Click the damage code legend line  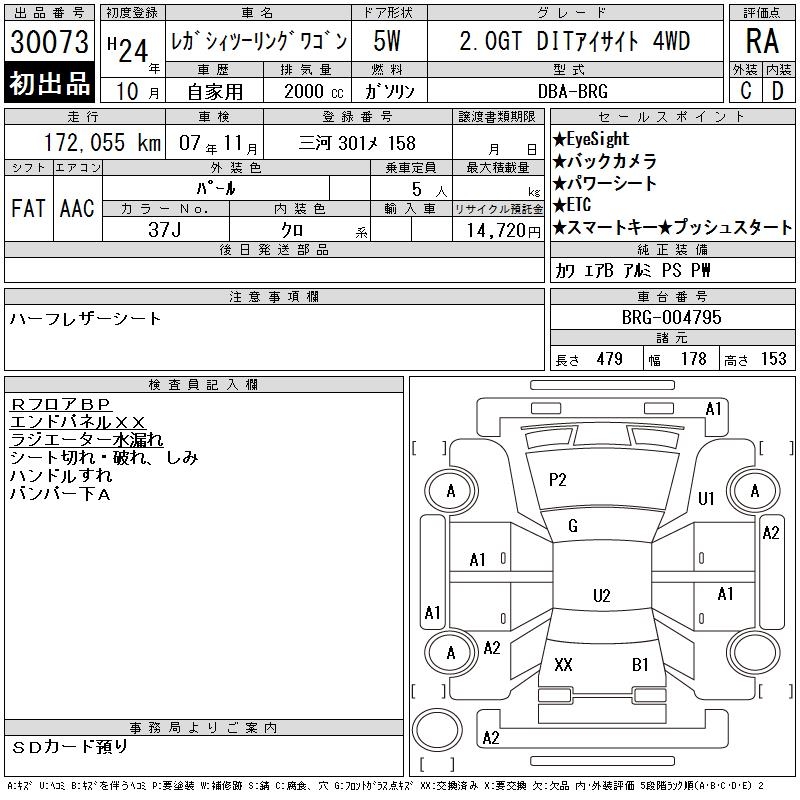click(x=385, y=786)
